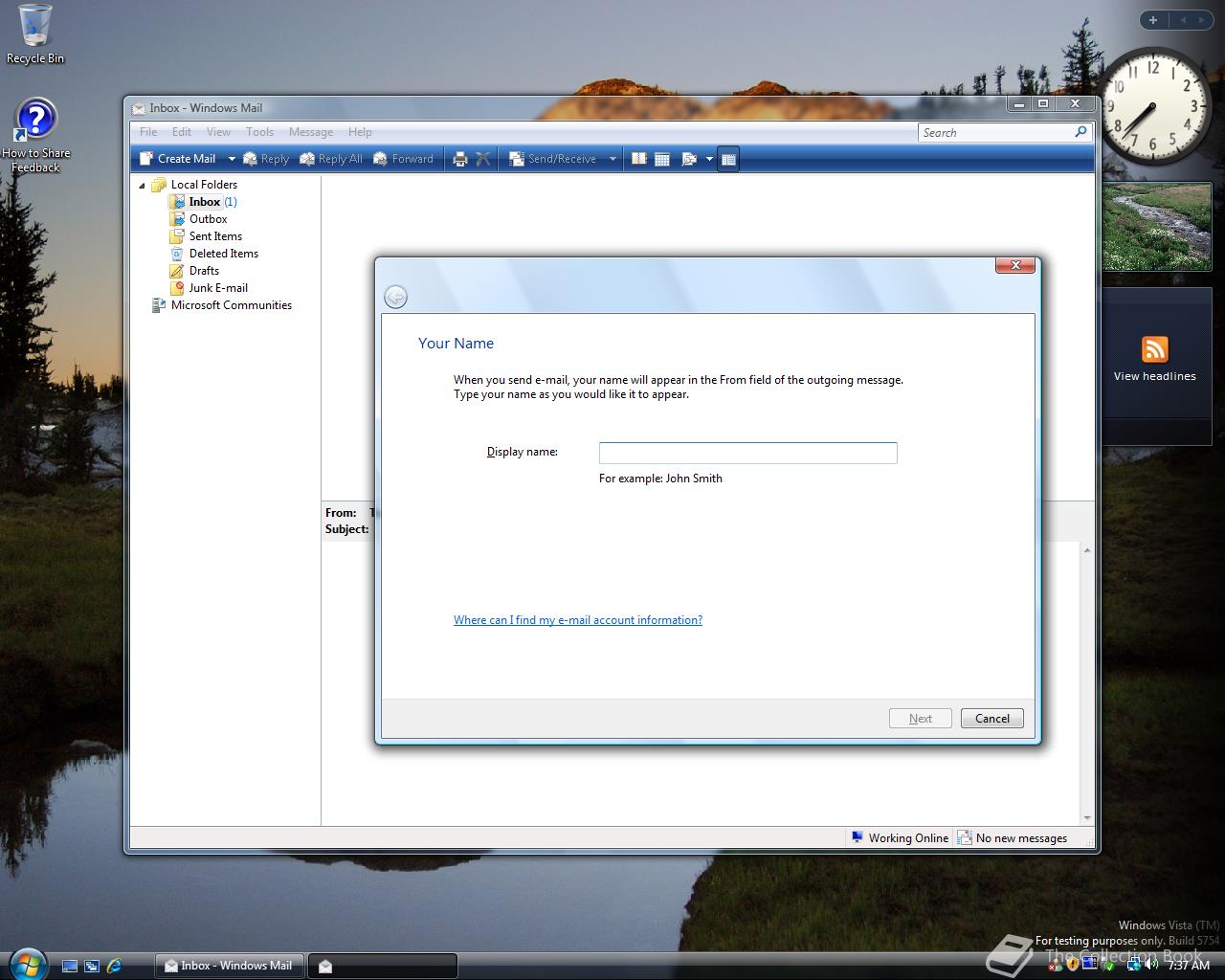Click the network tray icon
This screenshot has width=1225, height=980.
1133,966
